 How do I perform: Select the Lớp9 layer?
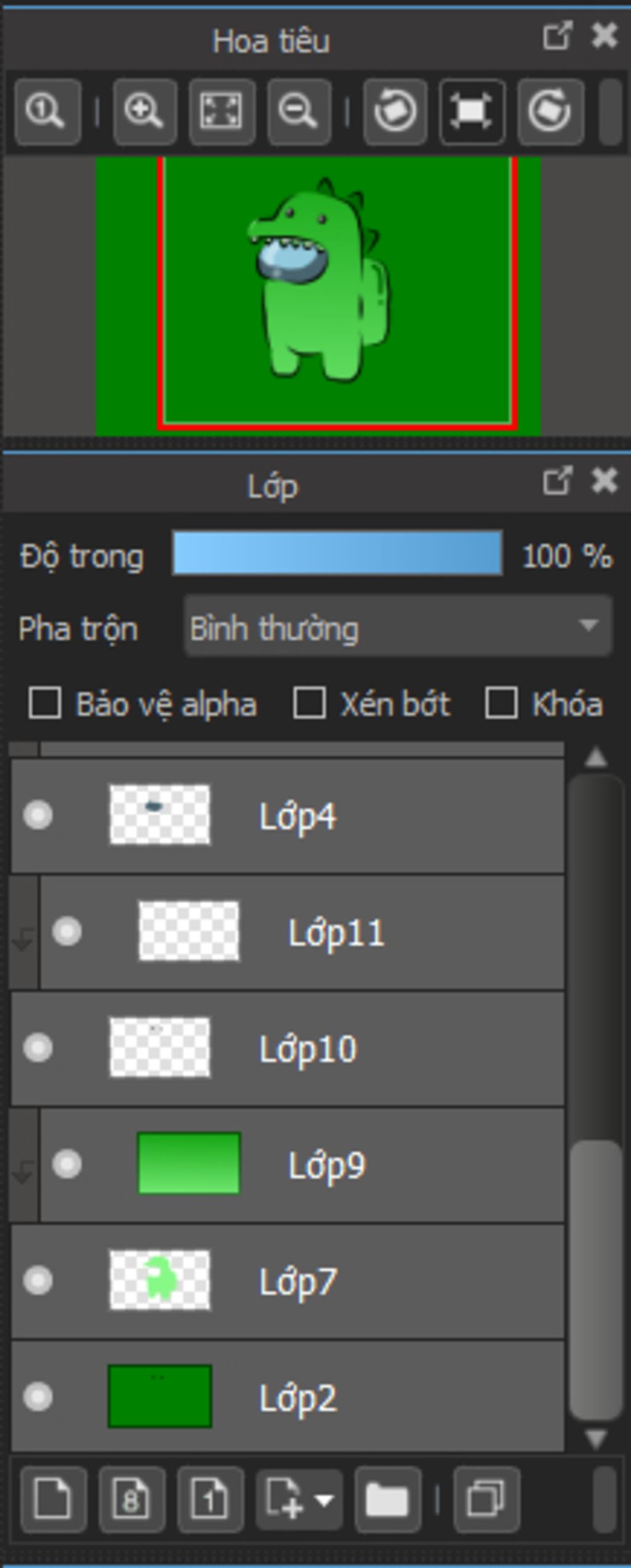pyautogui.click(x=302, y=1165)
